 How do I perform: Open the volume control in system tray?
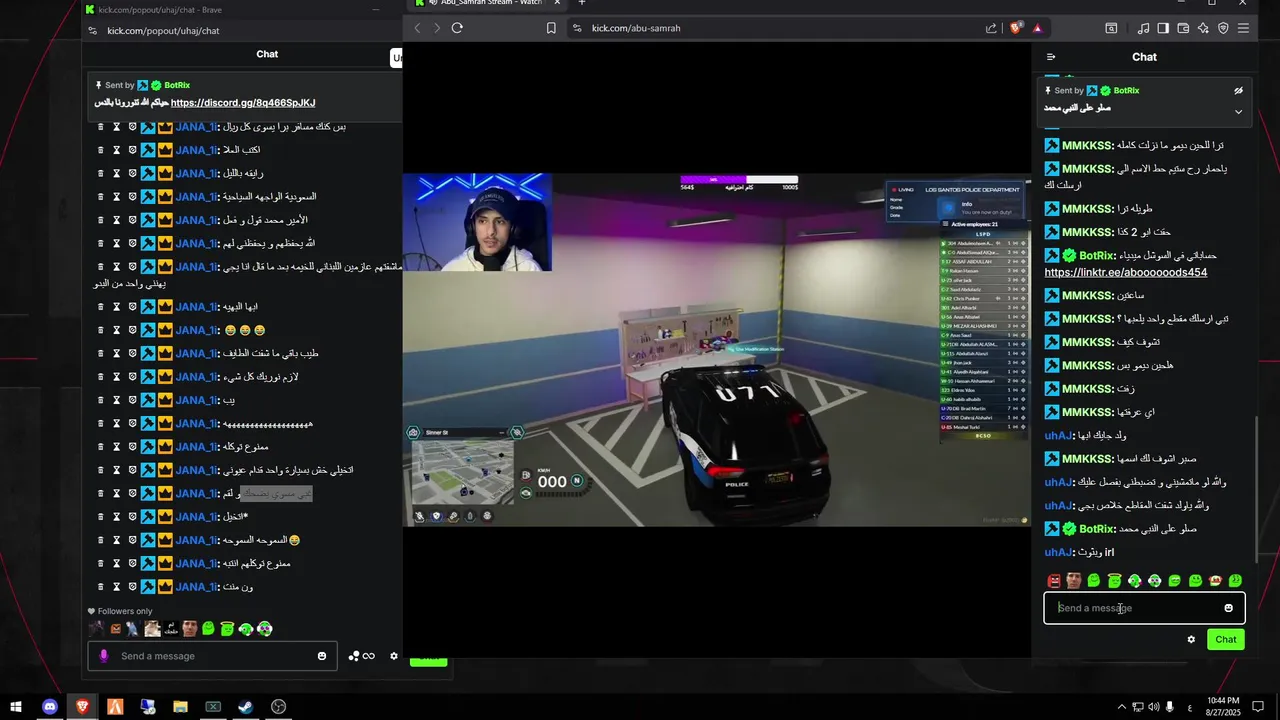click(1153, 707)
